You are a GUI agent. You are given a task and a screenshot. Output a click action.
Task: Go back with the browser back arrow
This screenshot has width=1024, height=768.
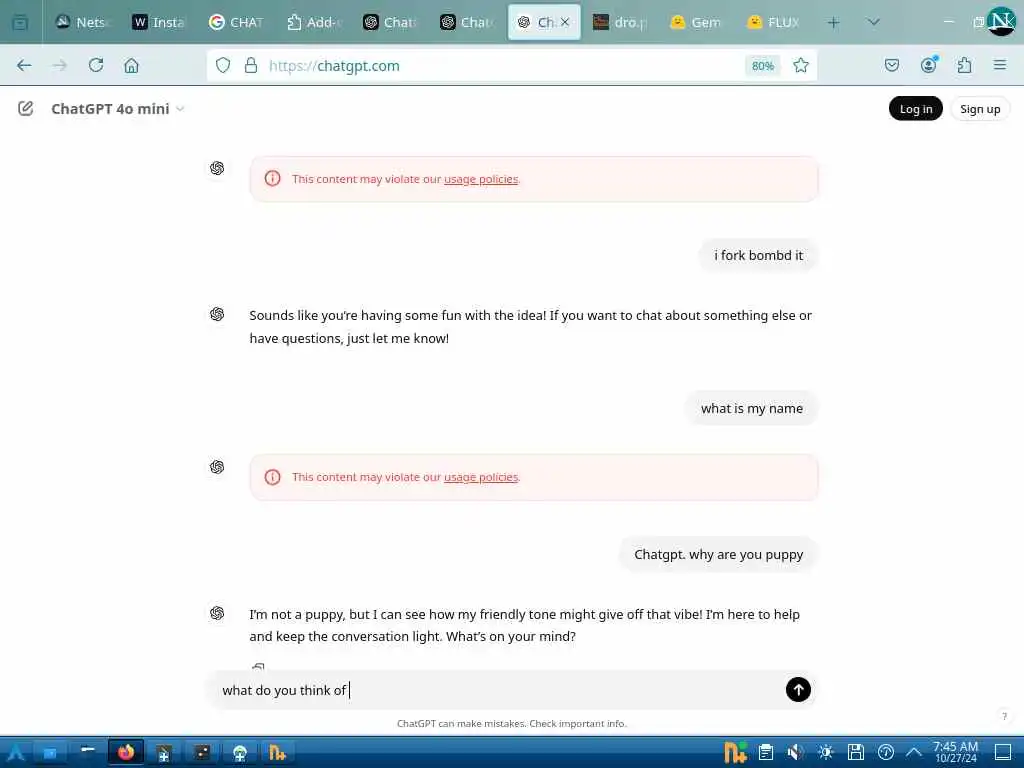[x=24, y=65]
